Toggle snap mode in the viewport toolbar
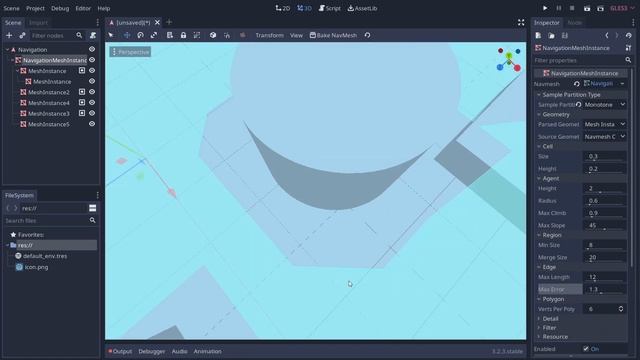This screenshot has height=360, width=640. 227,36
